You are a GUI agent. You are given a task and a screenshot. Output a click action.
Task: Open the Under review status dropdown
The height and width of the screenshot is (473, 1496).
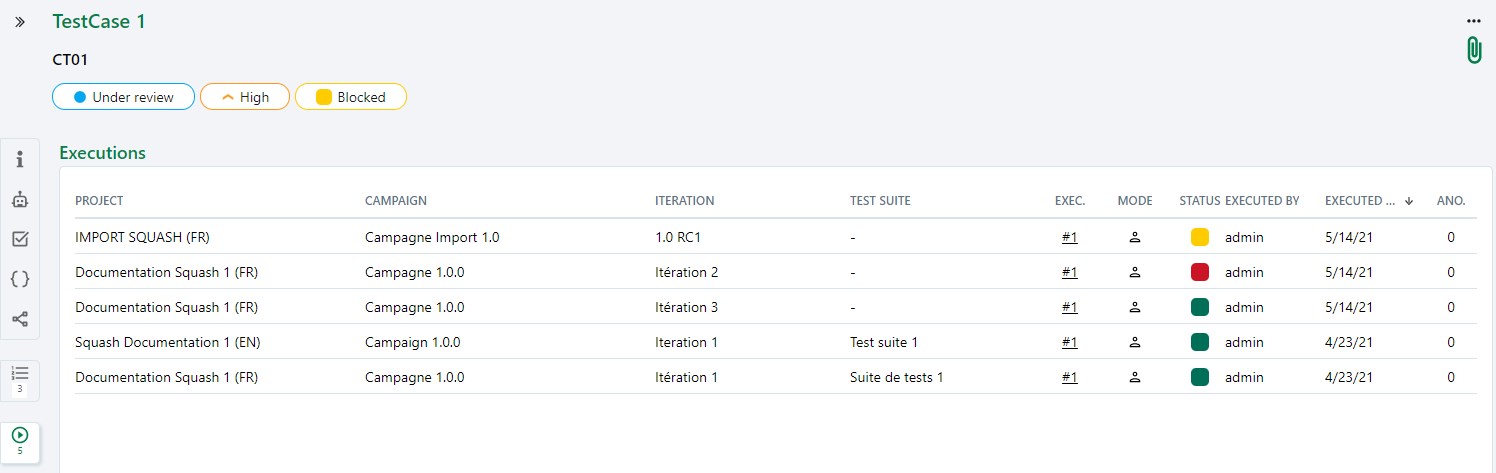pos(123,97)
